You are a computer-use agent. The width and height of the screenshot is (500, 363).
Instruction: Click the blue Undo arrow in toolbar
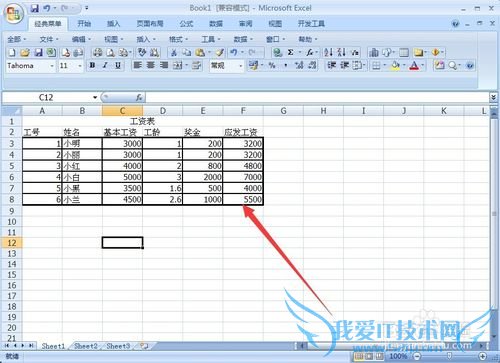pyautogui.click(x=234, y=52)
